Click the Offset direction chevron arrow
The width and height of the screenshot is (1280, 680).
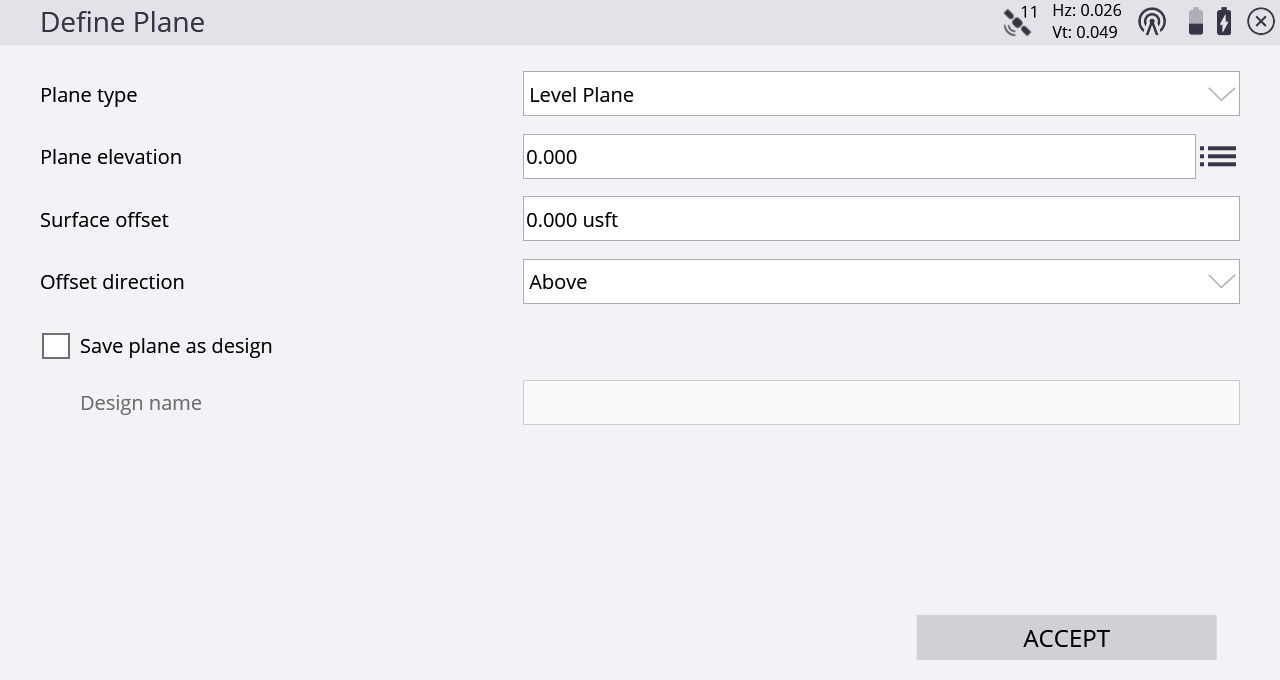(1221, 282)
